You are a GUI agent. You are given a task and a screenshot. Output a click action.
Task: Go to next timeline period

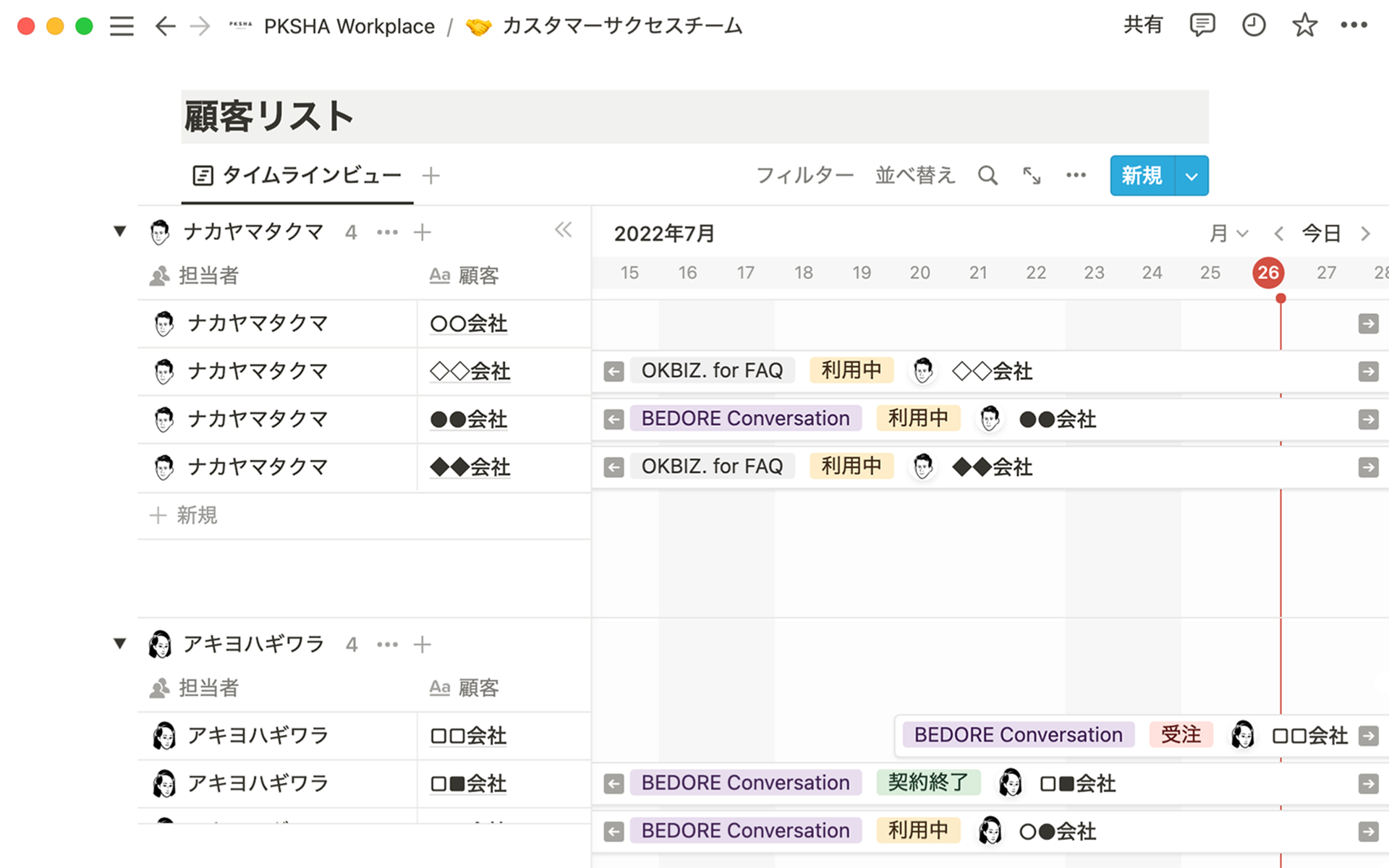pos(1365,234)
